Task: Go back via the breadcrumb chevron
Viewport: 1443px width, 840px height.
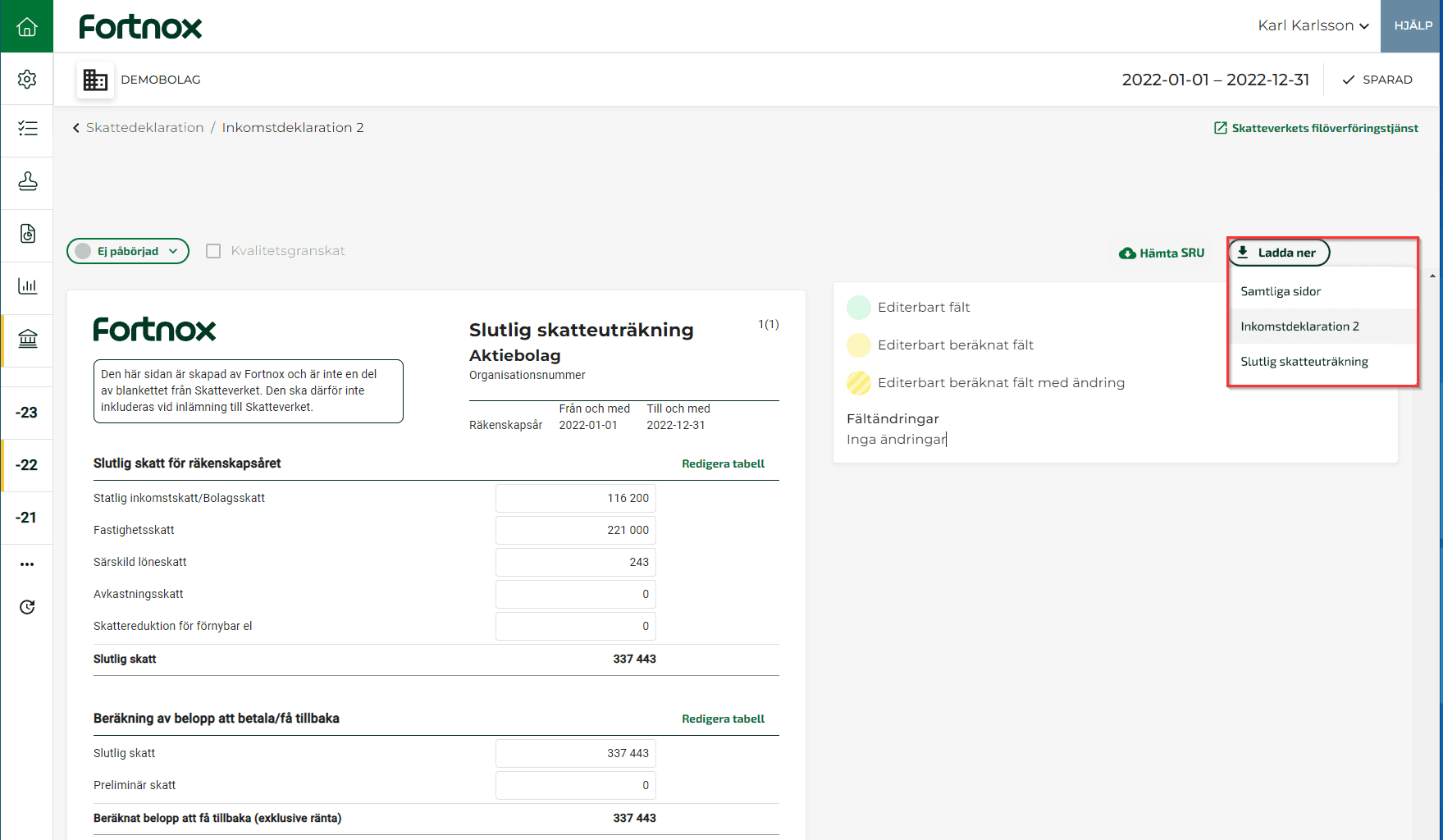Action: click(x=76, y=128)
